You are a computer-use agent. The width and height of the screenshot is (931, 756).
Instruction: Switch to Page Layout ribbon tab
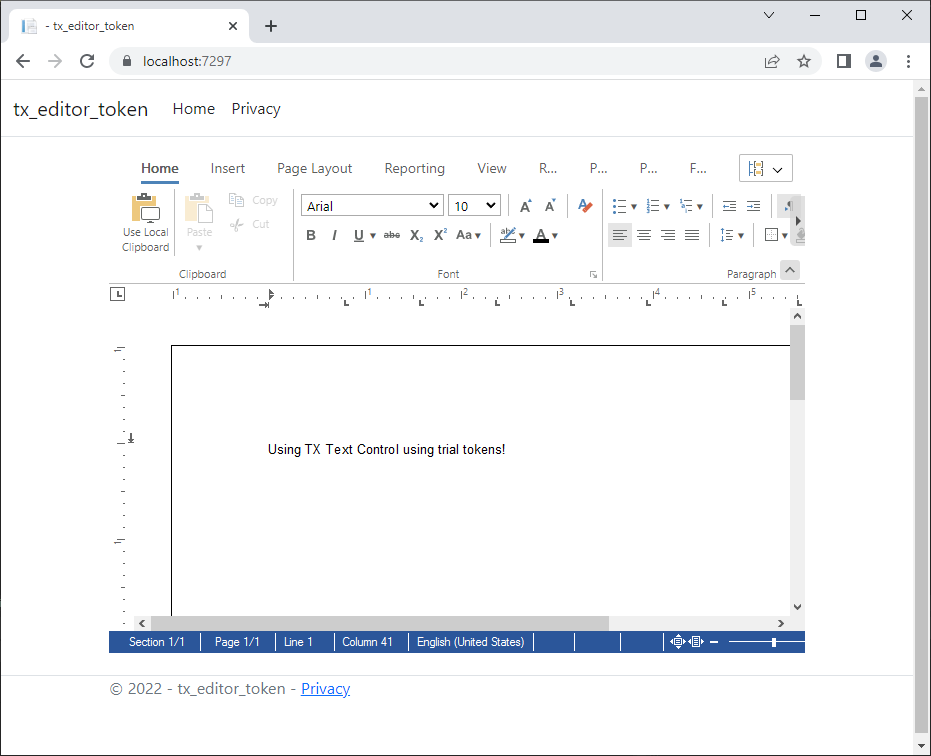(315, 169)
